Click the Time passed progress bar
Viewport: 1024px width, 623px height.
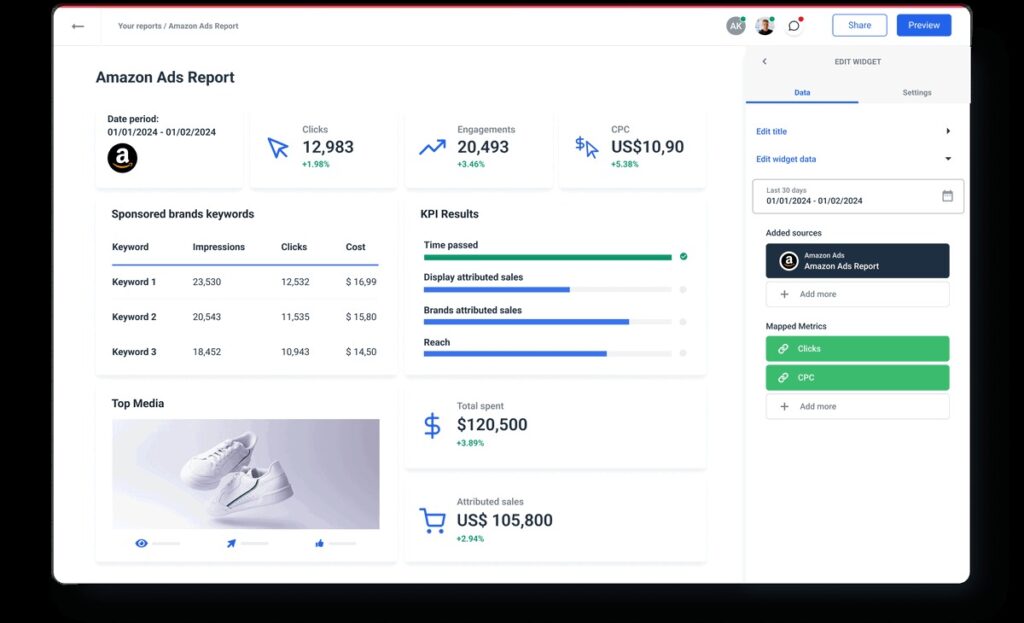pyautogui.click(x=547, y=257)
